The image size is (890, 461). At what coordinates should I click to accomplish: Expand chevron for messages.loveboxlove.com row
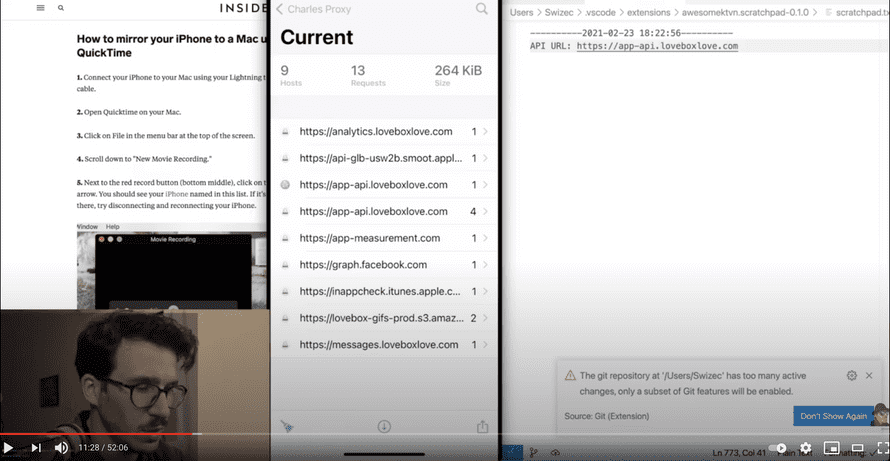pyautogui.click(x=485, y=345)
